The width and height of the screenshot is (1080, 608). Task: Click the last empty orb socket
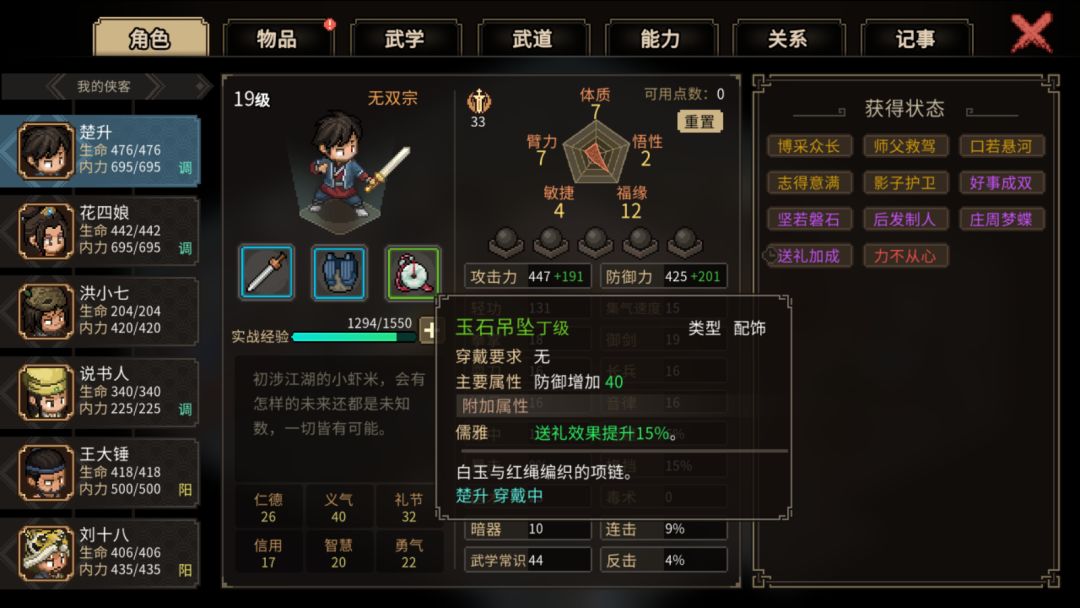point(685,242)
